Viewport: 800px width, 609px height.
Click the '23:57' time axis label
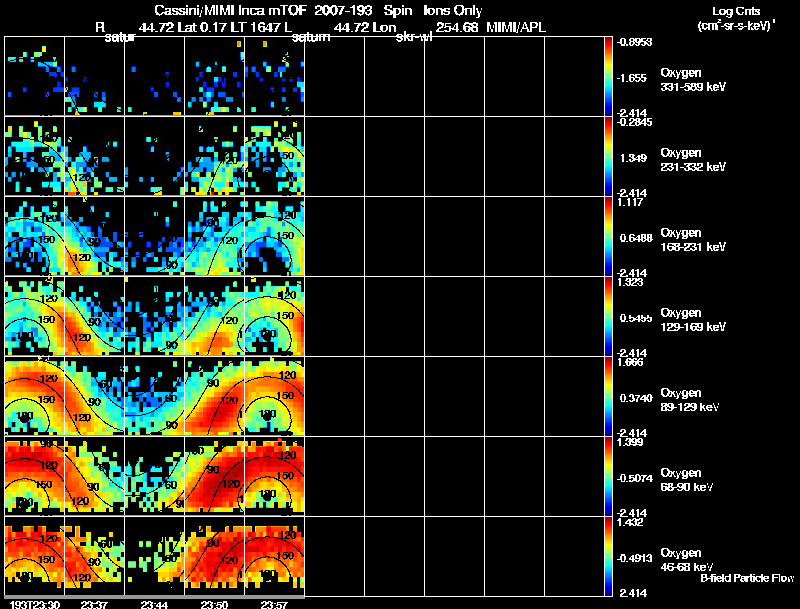point(274,604)
